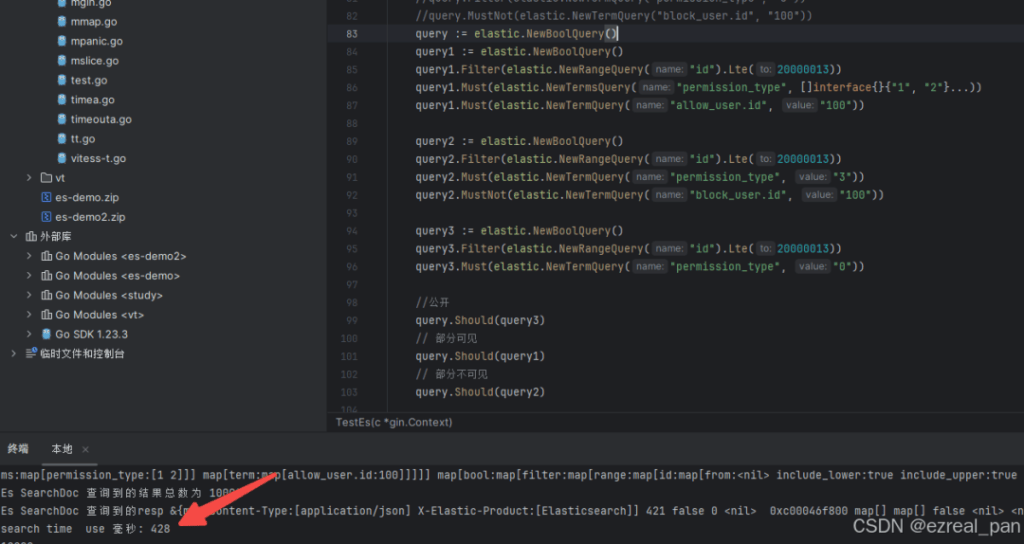Expand Go Modules <study> node
Screen dimensions: 1024x544
point(29,295)
